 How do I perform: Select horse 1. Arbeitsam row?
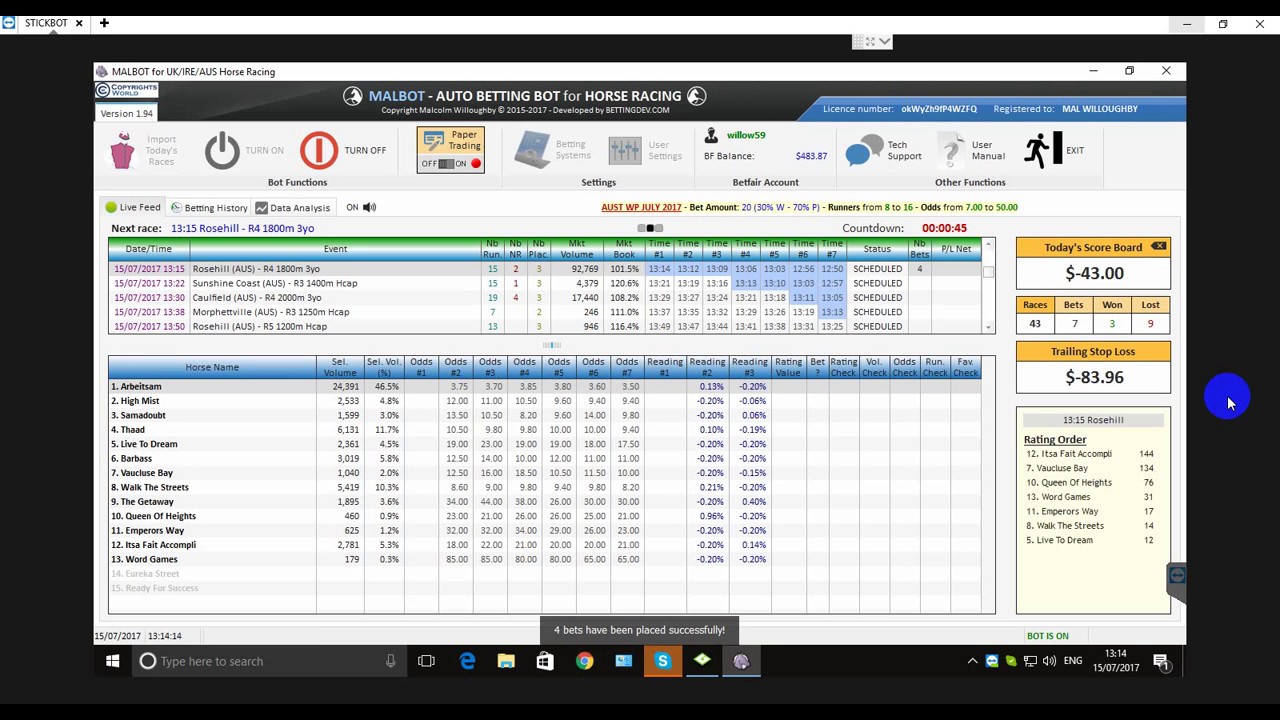[545, 386]
